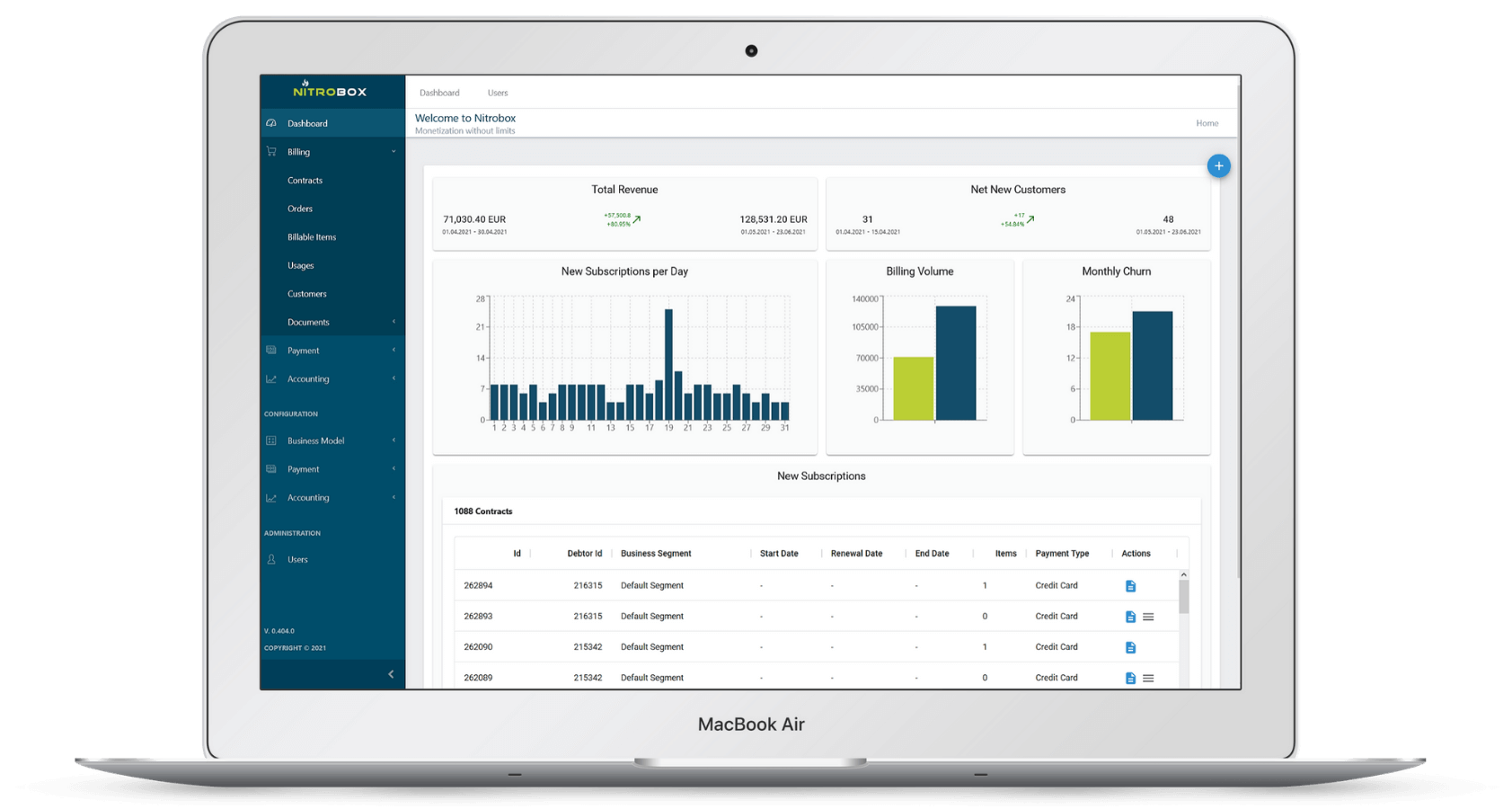Click document icon for contract 262894

pyautogui.click(x=1130, y=586)
